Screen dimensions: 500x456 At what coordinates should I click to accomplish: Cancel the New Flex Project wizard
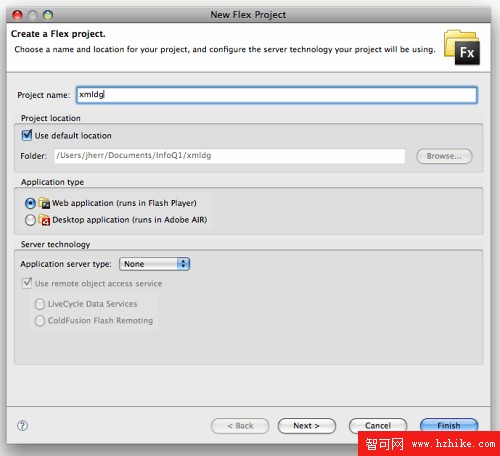pyautogui.click(x=378, y=425)
